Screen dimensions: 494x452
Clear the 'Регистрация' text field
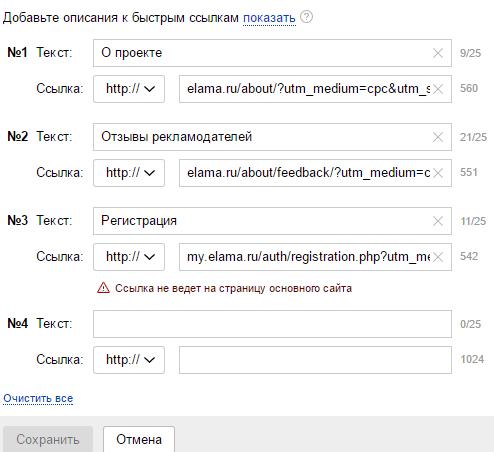(438, 221)
